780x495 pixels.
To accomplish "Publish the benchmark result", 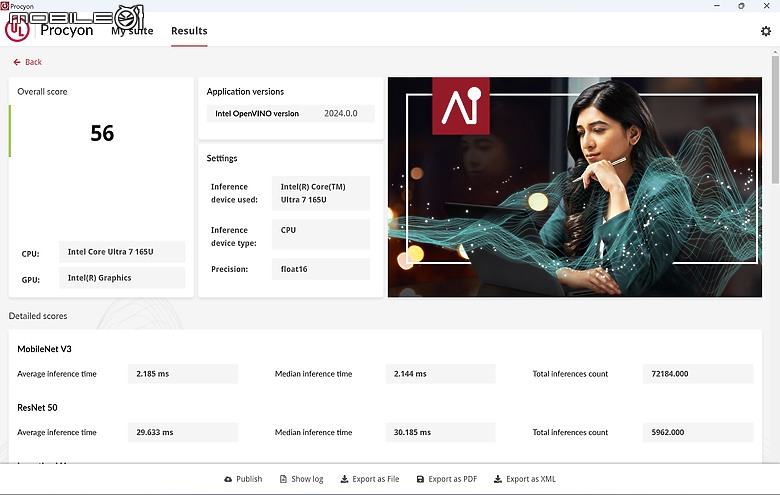I will coord(243,479).
